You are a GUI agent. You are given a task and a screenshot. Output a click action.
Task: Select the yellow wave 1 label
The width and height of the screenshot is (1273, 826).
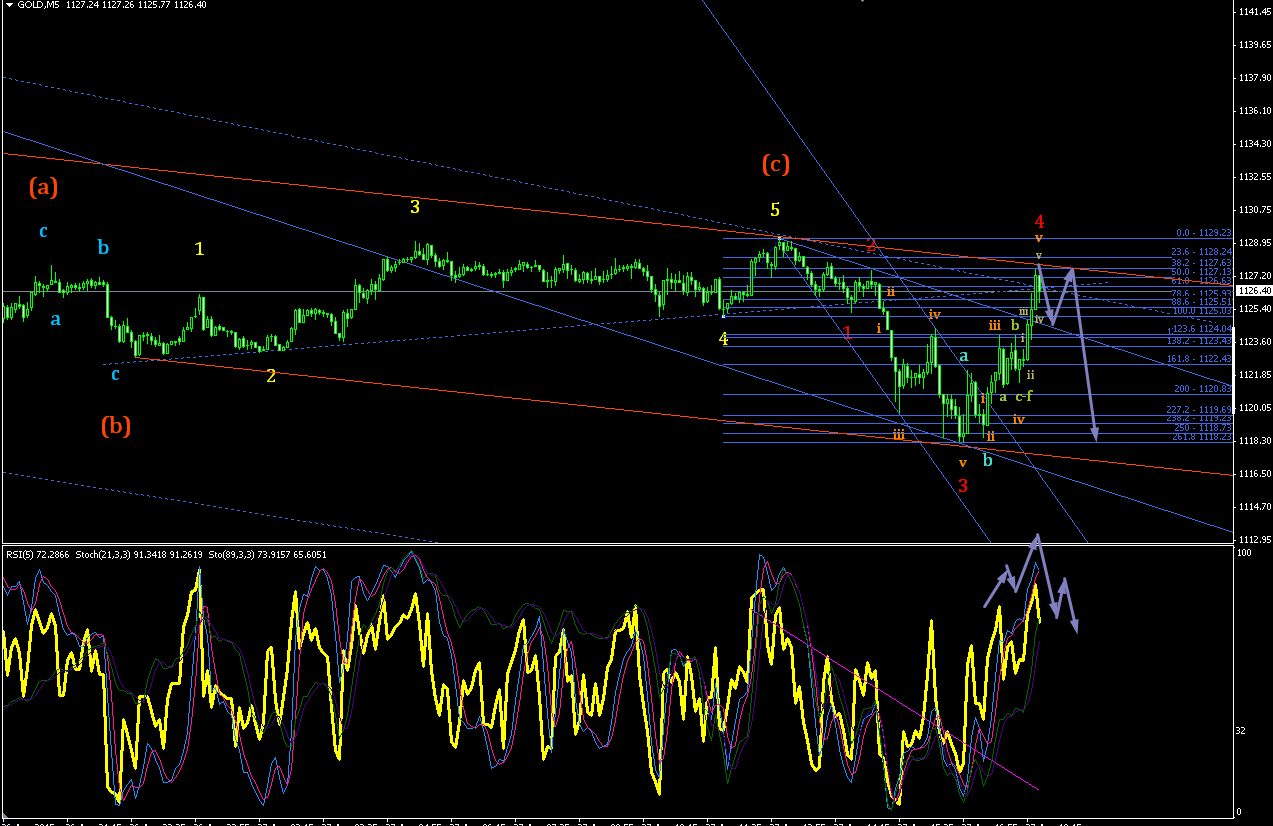[199, 248]
